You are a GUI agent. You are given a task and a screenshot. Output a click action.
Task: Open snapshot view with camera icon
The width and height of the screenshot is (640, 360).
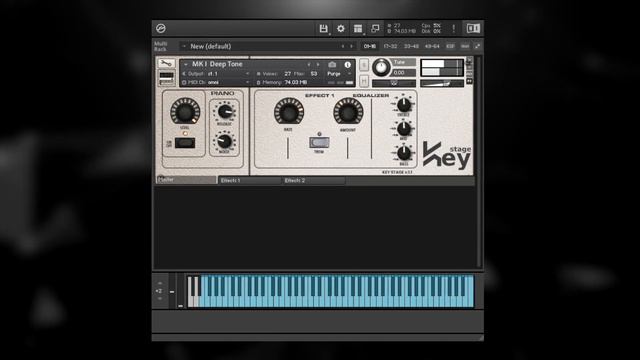[332, 64]
